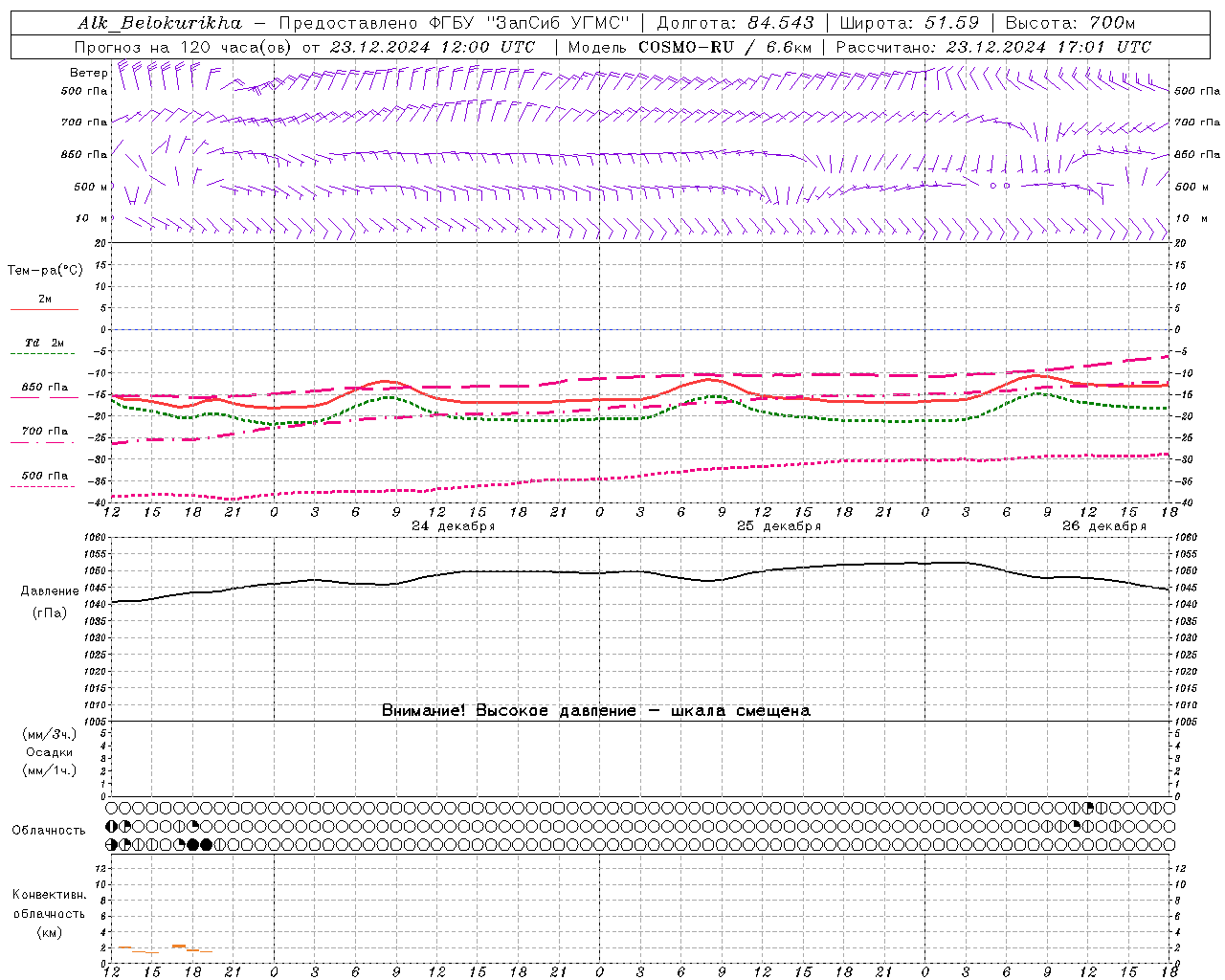Select the elevation text Высота: 700м
Image resolution: width=1225 pixels, height=980 pixels.
[x=1070, y=23]
